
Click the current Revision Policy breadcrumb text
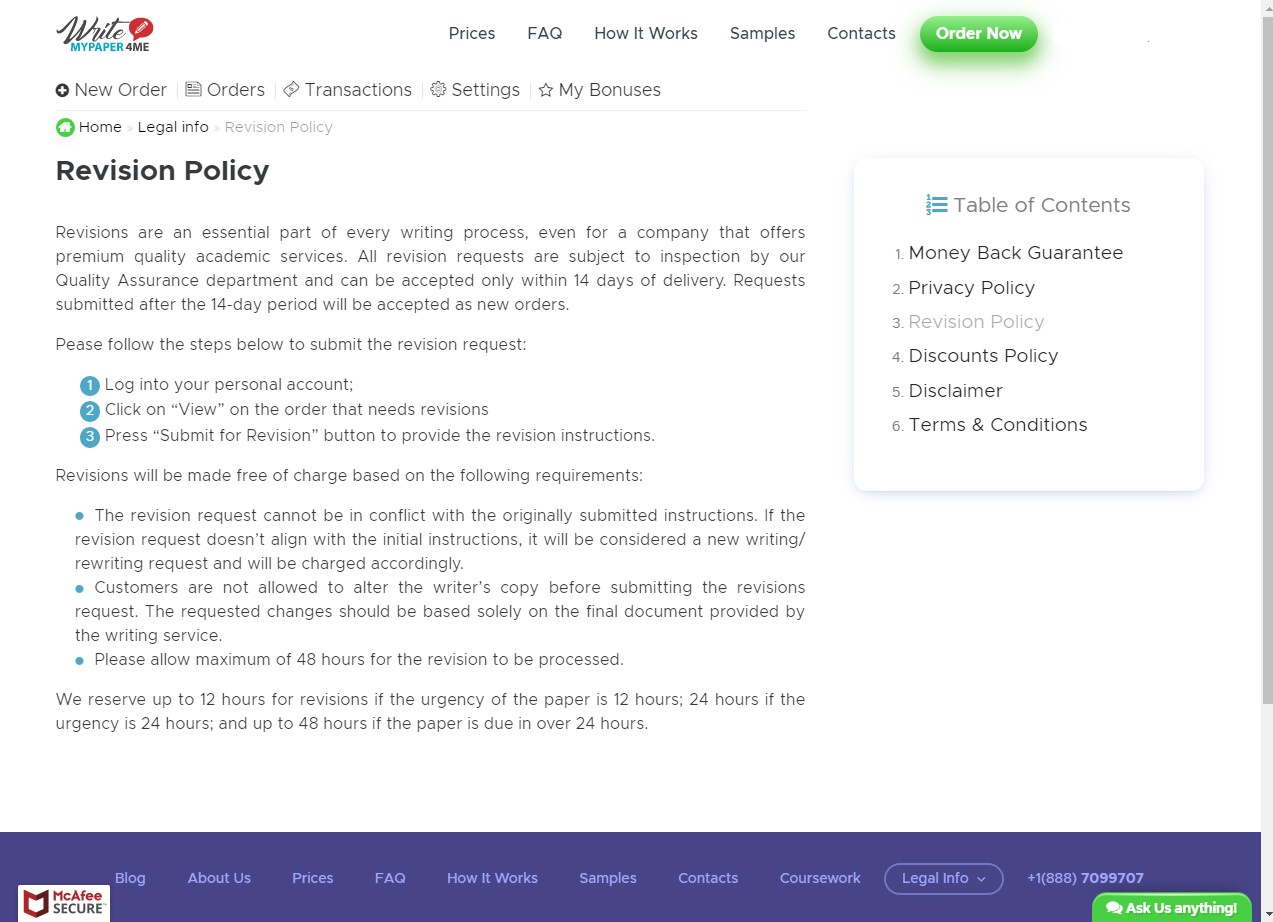tap(278, 127)
